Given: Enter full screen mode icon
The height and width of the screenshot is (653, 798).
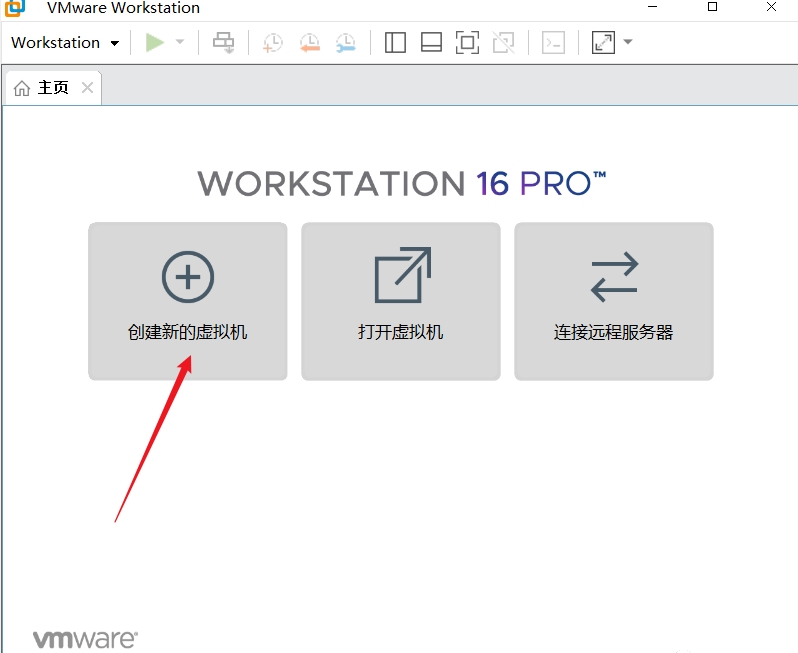Looking at the screenshot, I should [x=467, y=42].
